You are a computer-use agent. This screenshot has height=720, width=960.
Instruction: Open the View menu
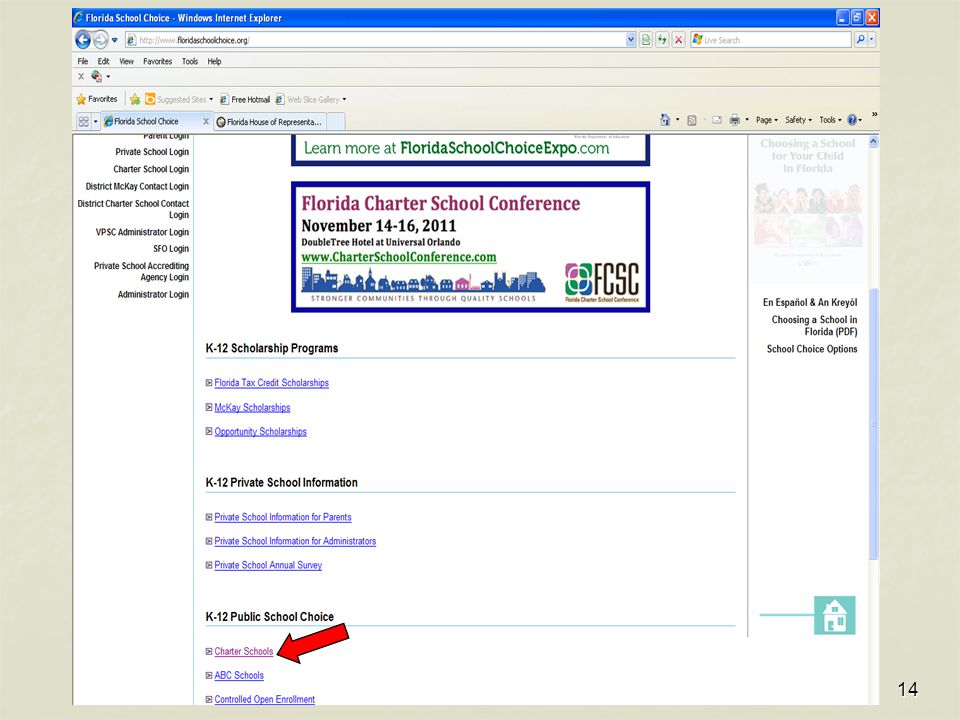126,61
